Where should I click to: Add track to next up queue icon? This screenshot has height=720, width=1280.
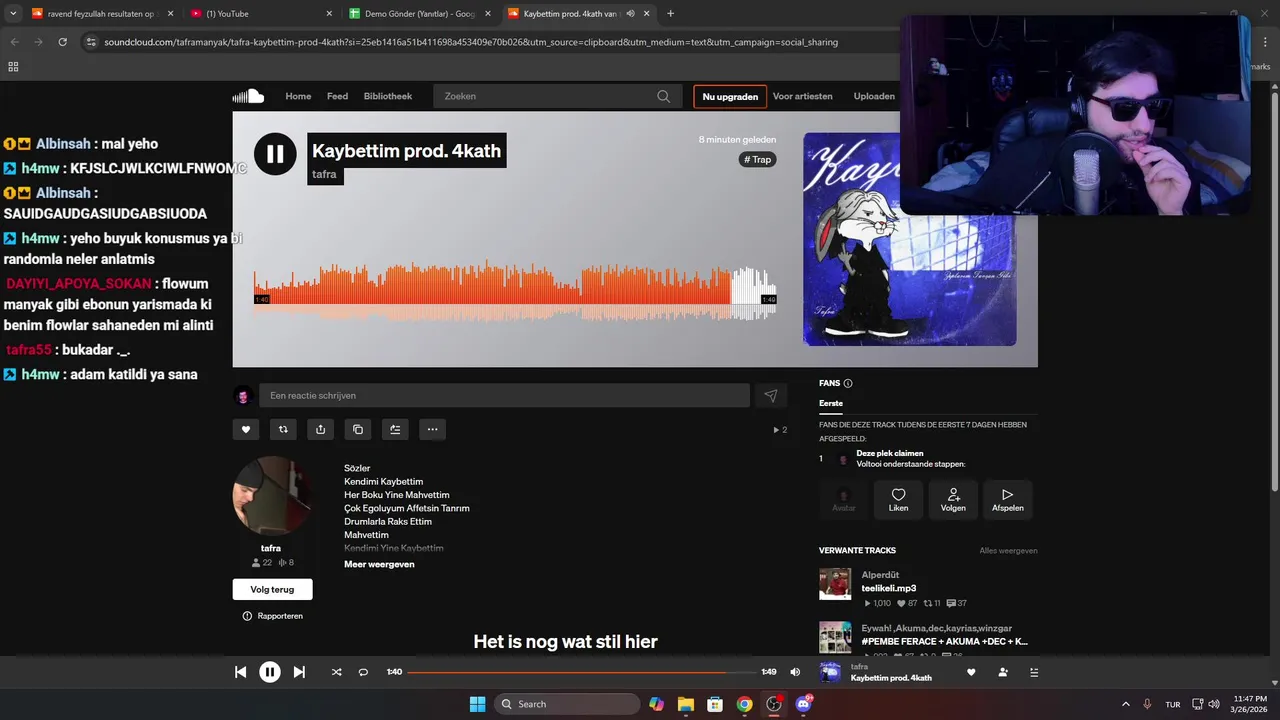[395, 429]
